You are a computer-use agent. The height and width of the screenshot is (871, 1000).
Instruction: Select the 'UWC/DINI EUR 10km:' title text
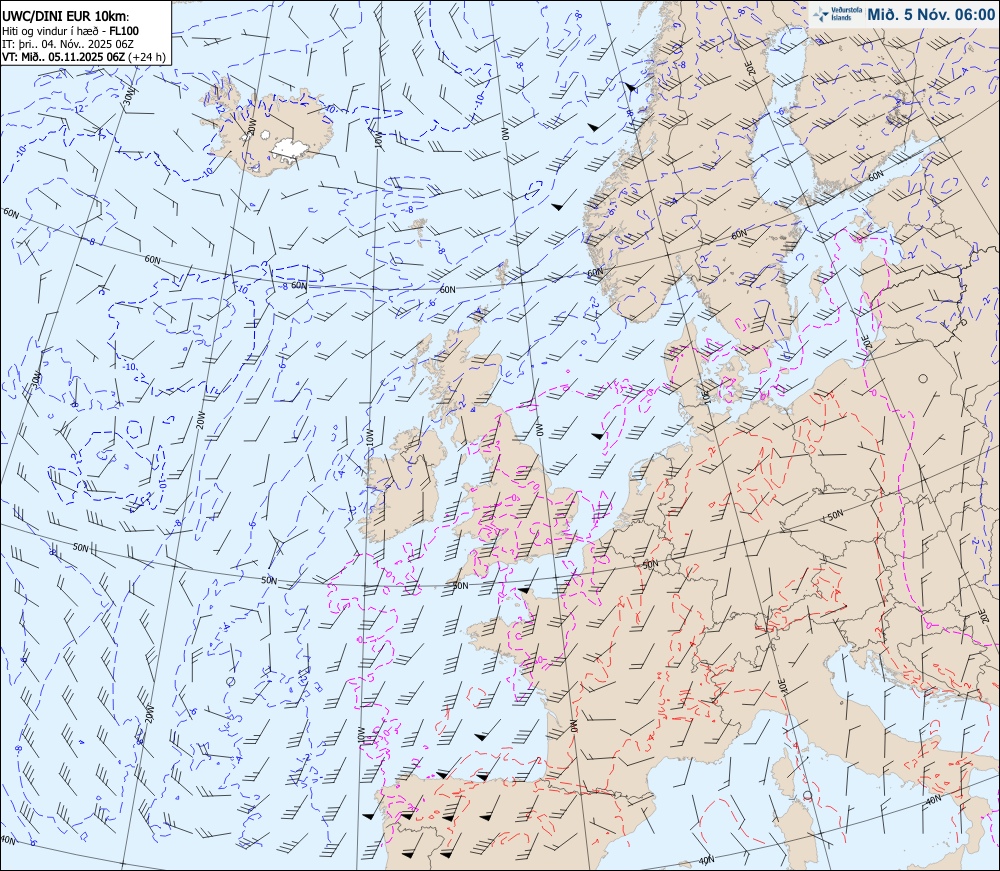(x=66, y=17)
